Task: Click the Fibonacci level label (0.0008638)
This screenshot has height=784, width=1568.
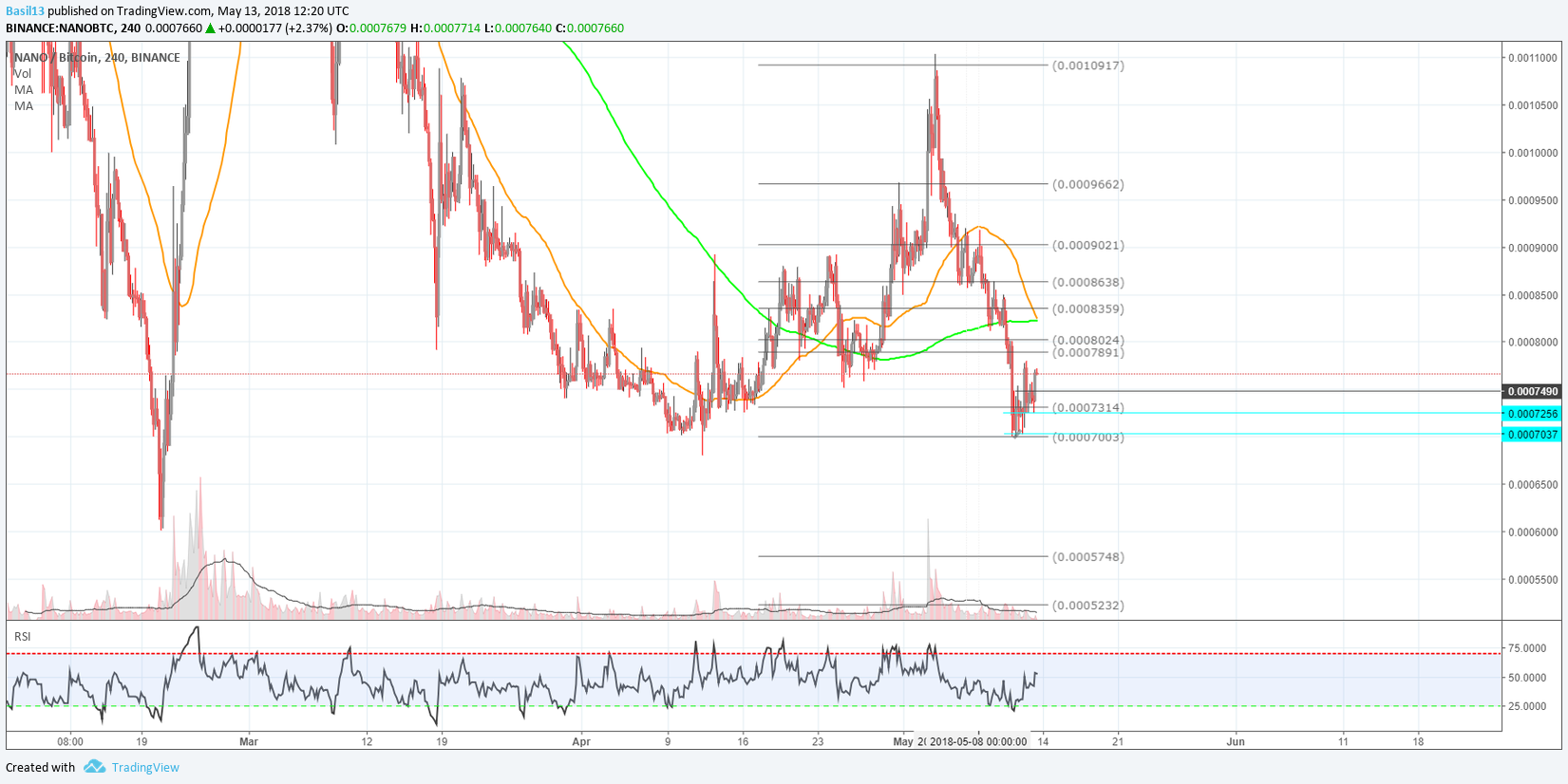Action: coord(1088,282)
